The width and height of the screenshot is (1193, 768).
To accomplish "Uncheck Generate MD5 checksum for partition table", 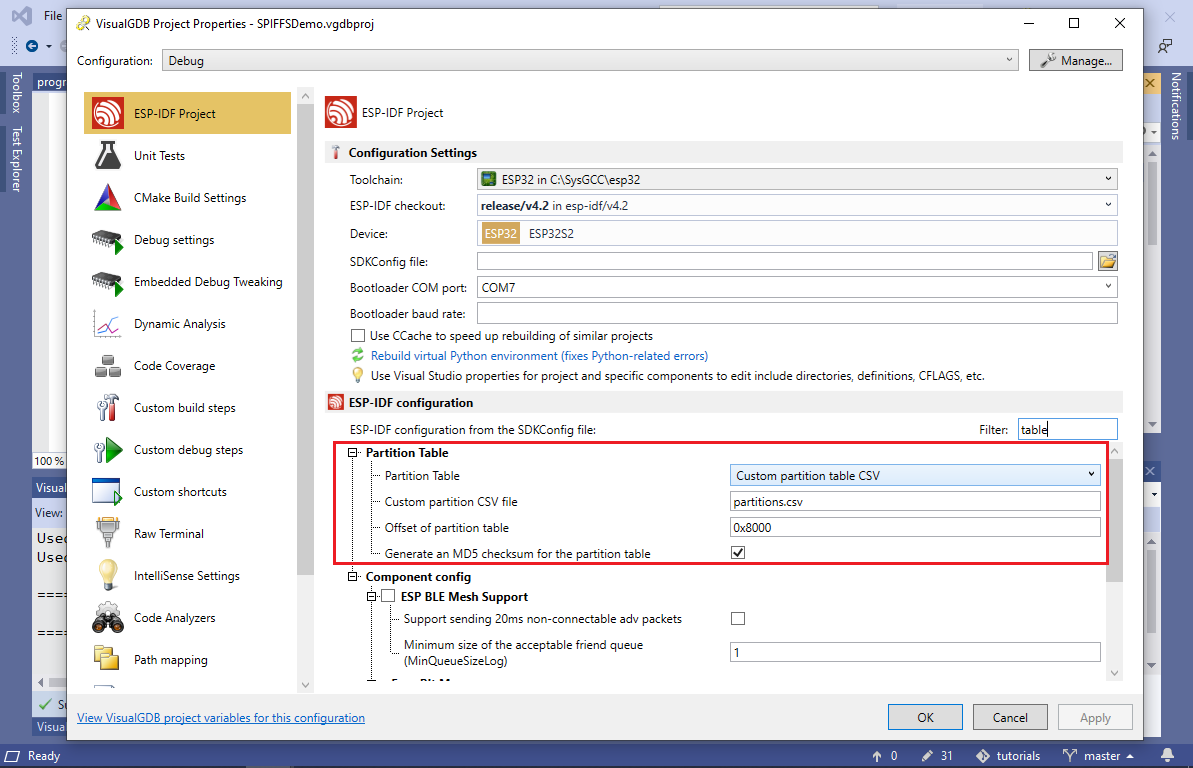I will click(738, 553).
